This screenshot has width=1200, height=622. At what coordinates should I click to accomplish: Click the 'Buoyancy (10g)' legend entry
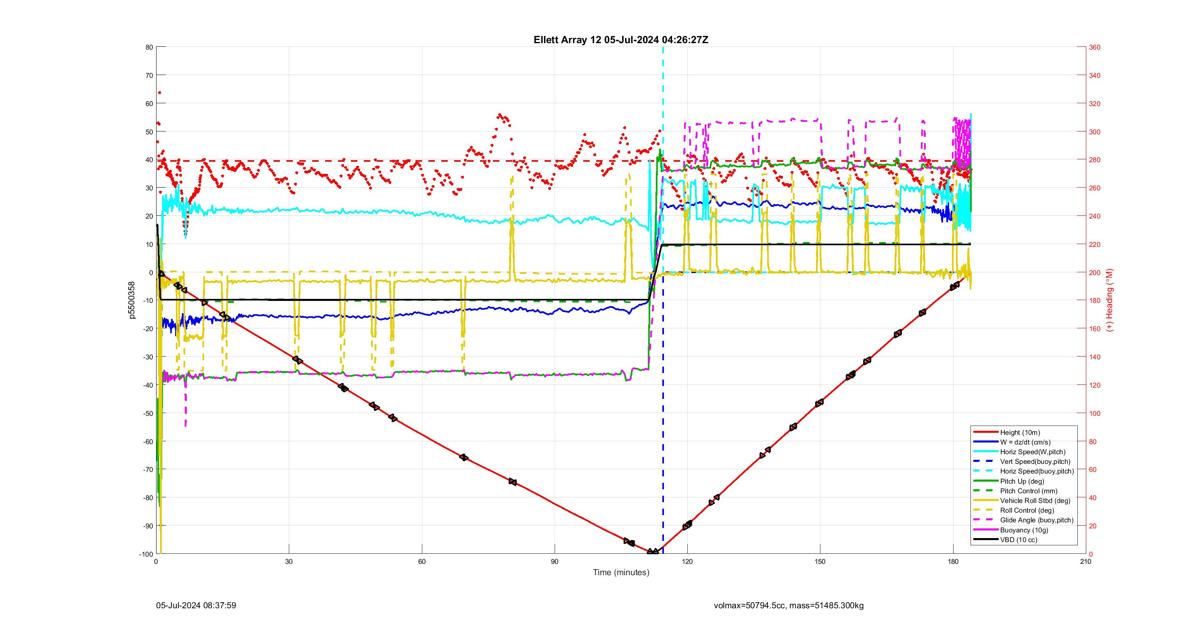click(x=1025, y=529)
